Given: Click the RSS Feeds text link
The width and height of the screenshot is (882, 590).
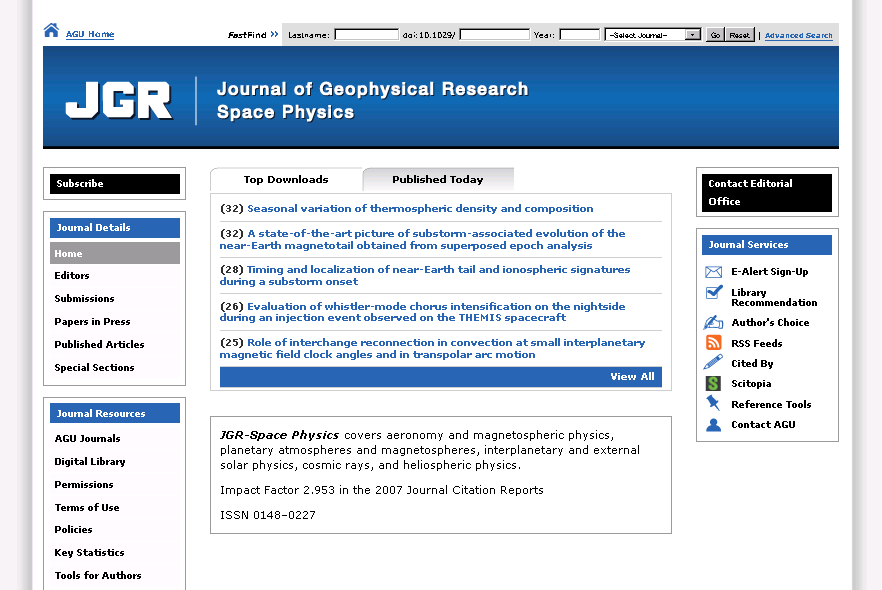Looking at the screenshot, I should pyautogui.click(x=757, y=344).
